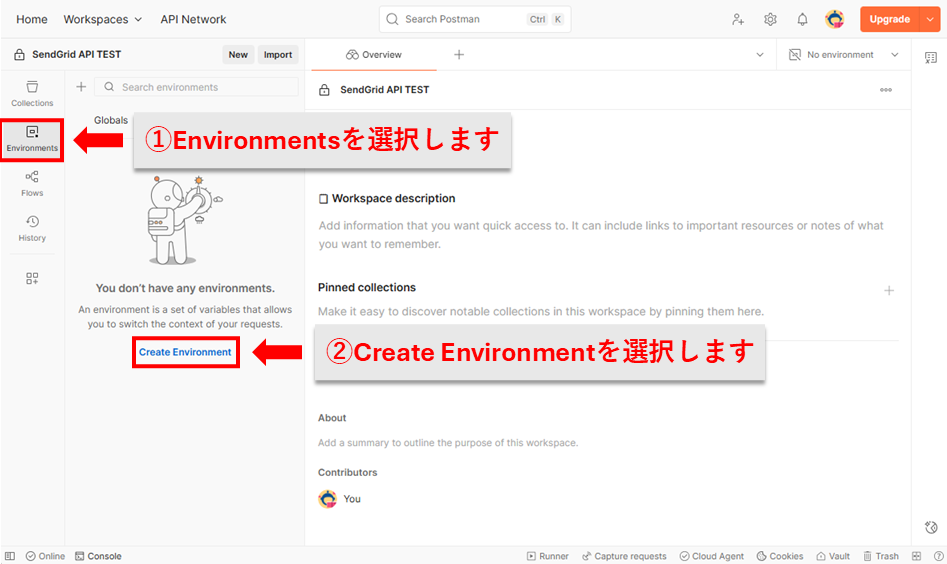Open the Collections sidebar panel
The height and width of the screenshot is (564, 947).
(x=32, y=94)
